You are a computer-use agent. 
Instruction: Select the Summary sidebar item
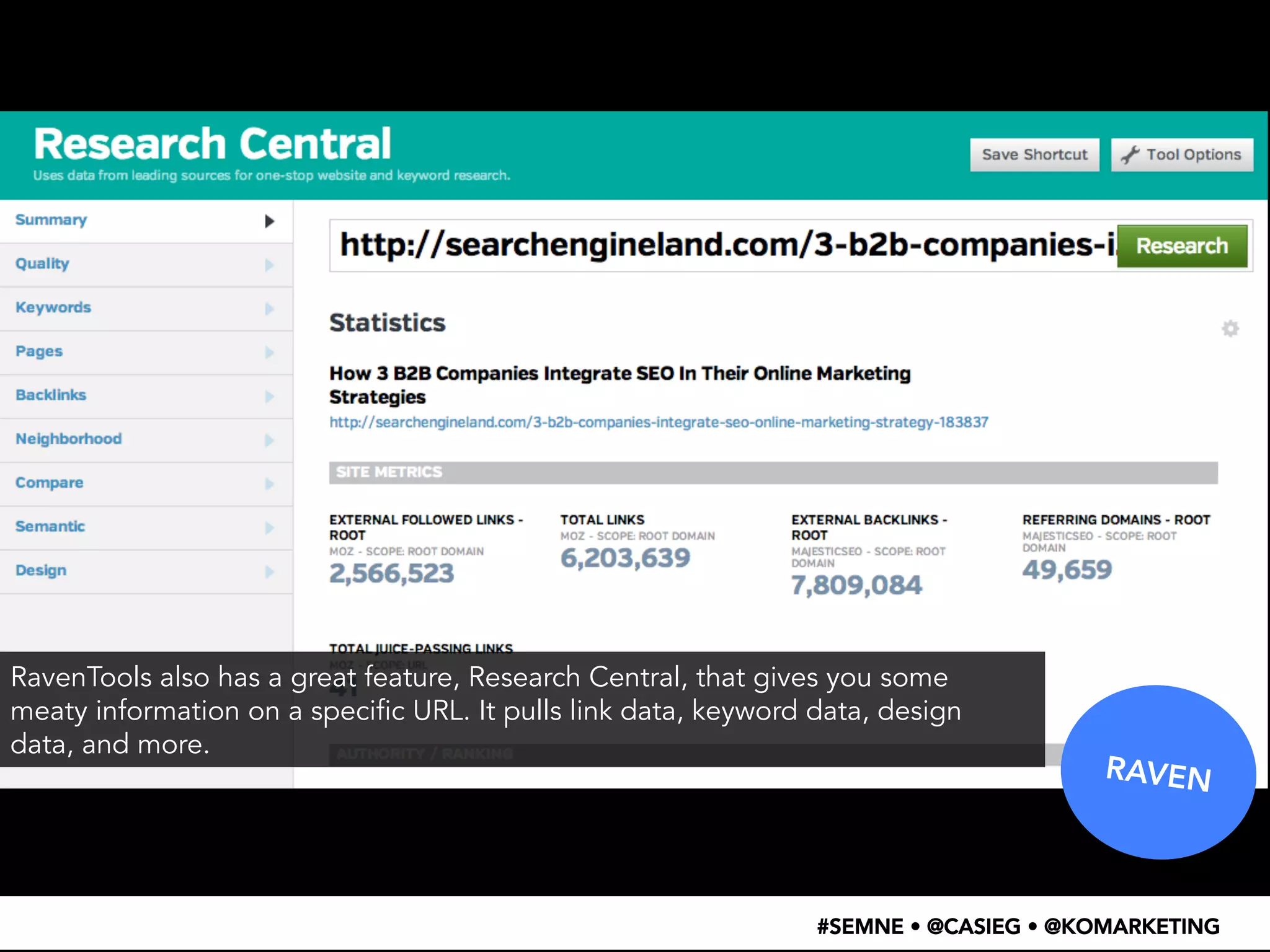(x=146, y=221)
